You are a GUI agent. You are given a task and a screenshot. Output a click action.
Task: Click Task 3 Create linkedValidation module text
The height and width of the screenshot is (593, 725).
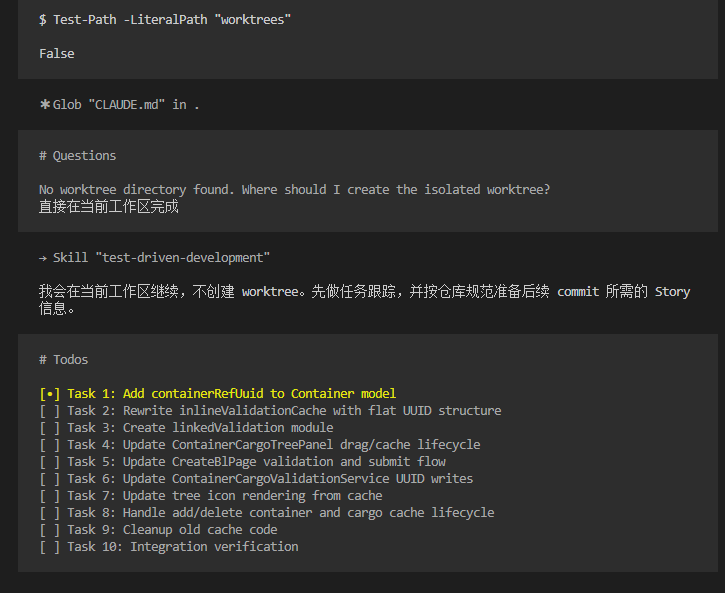(200, 428)
